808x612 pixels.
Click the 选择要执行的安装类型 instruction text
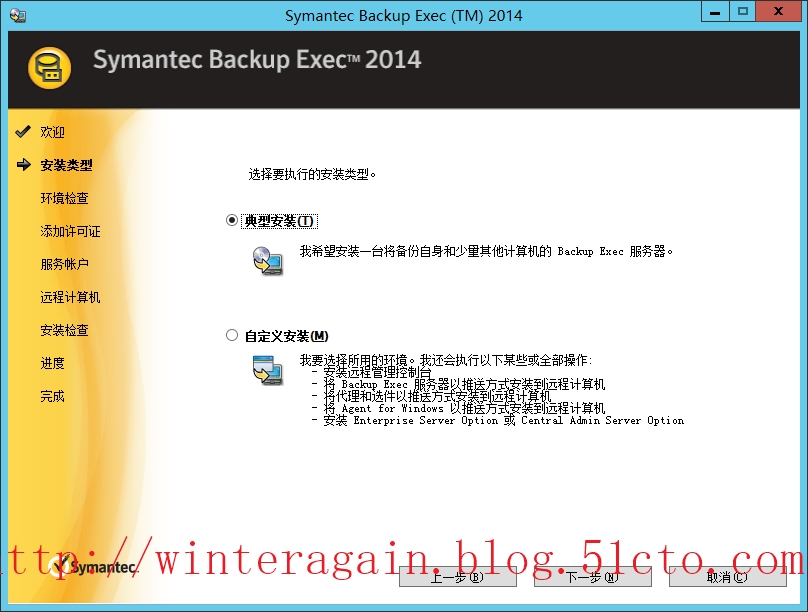point(312,175)
